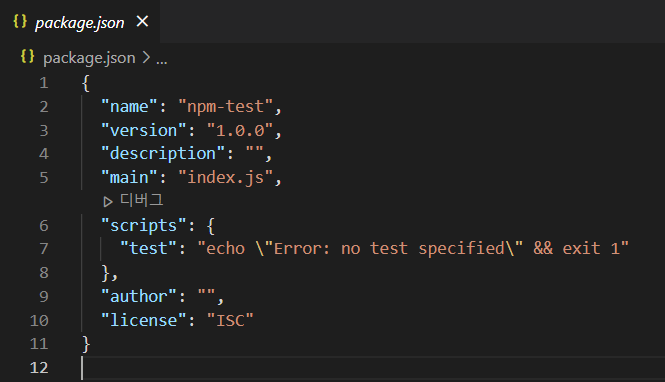Click the "scripts" key
Screen dimensions: 665x382
click(x=144, y=226)
